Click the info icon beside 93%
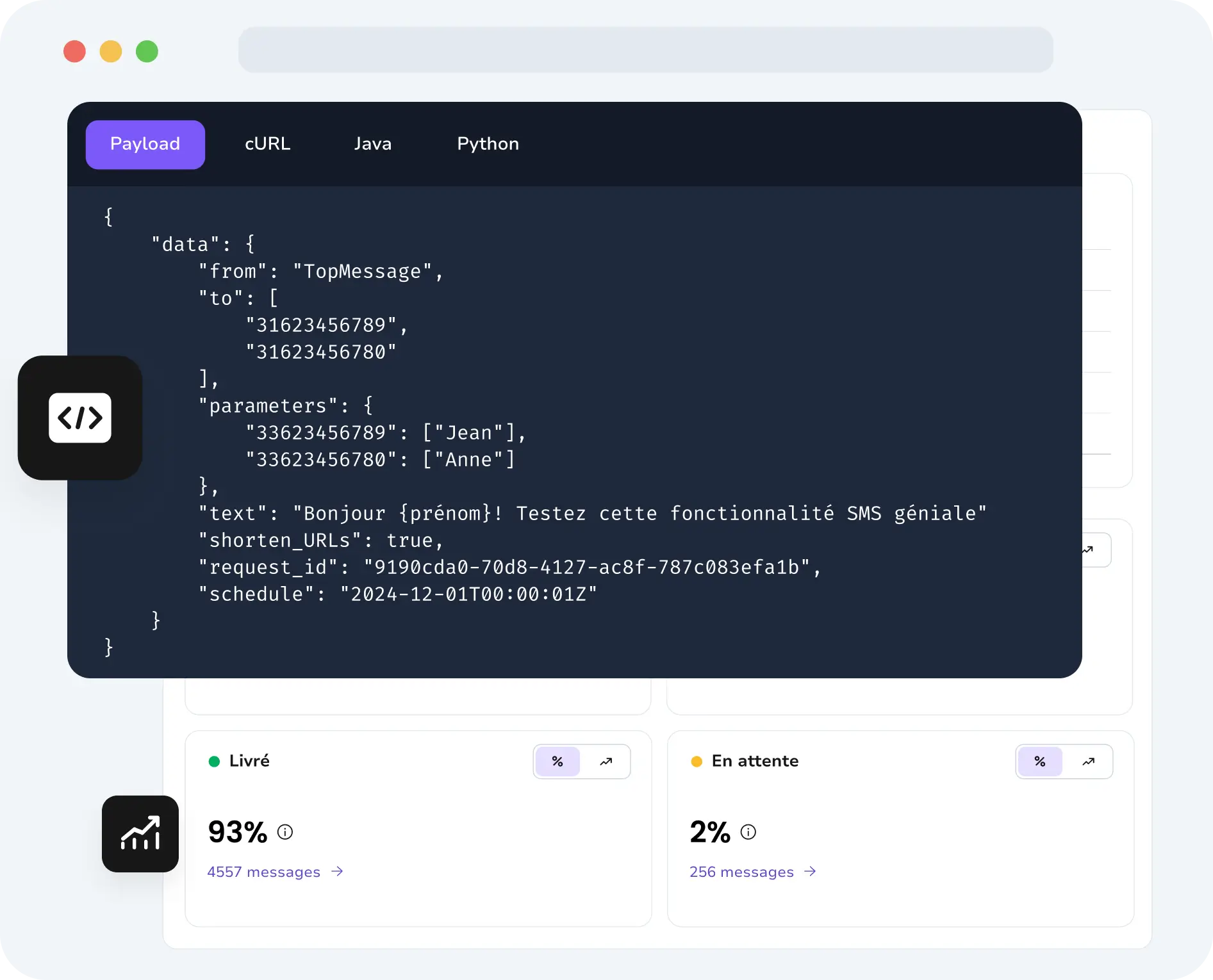1213x980 pixels. 285,832
